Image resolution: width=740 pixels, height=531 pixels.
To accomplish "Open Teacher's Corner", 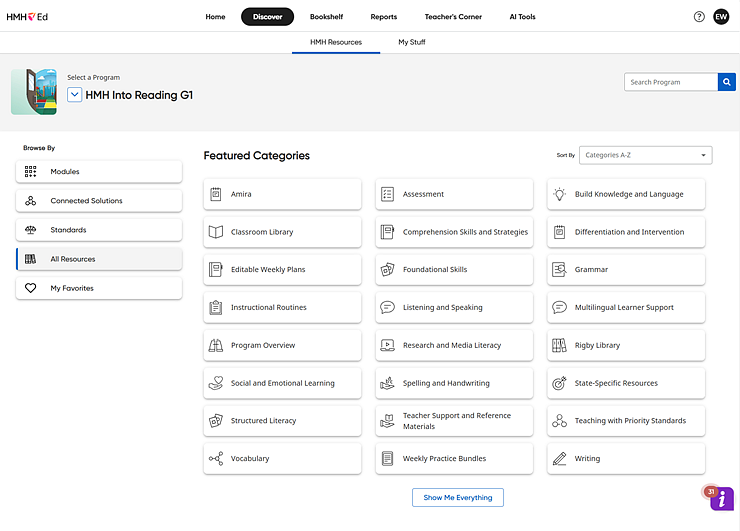I will (453, 17).
